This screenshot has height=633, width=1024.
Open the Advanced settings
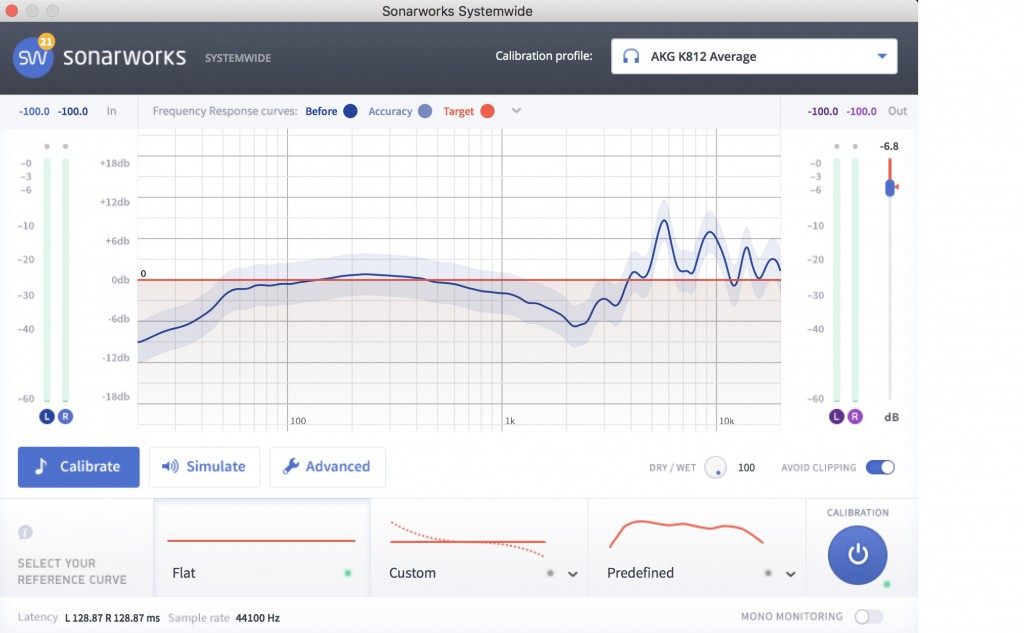(327, 467)
